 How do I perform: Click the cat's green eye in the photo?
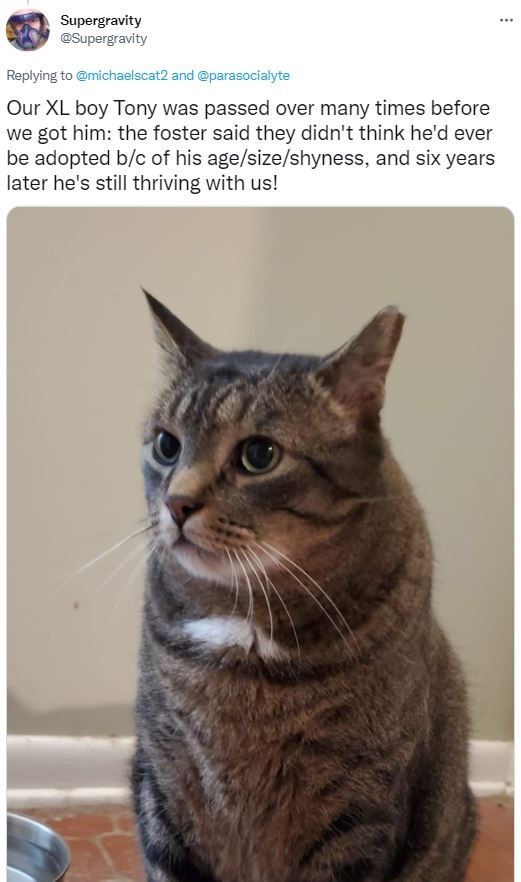259,454
